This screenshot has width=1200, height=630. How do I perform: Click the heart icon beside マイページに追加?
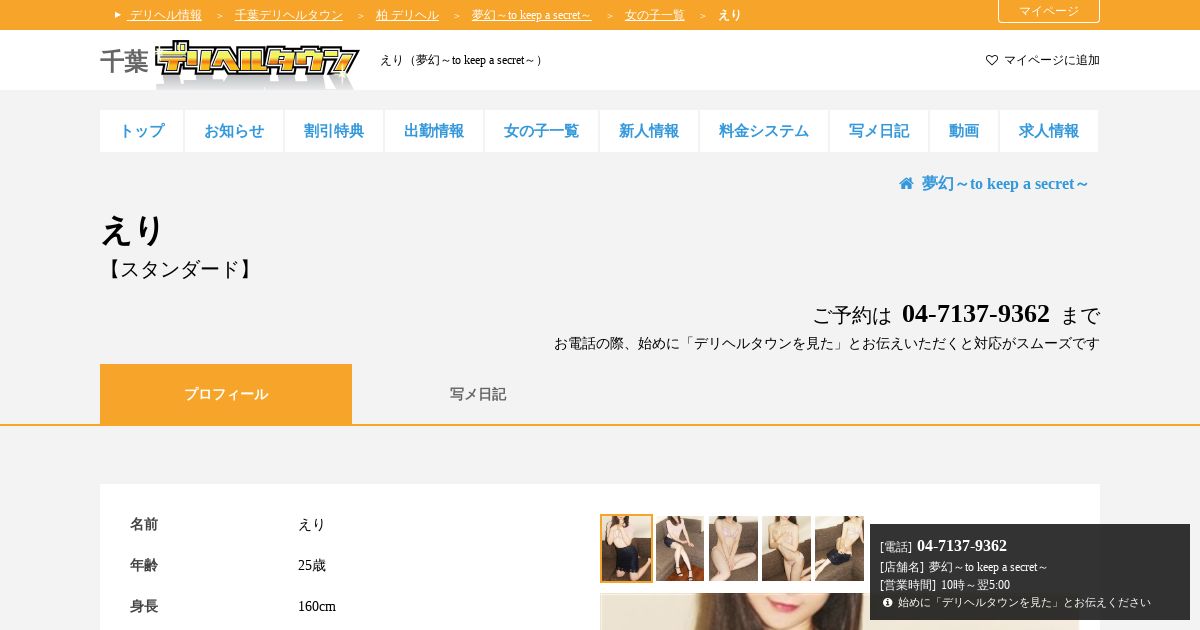(992, 60)
